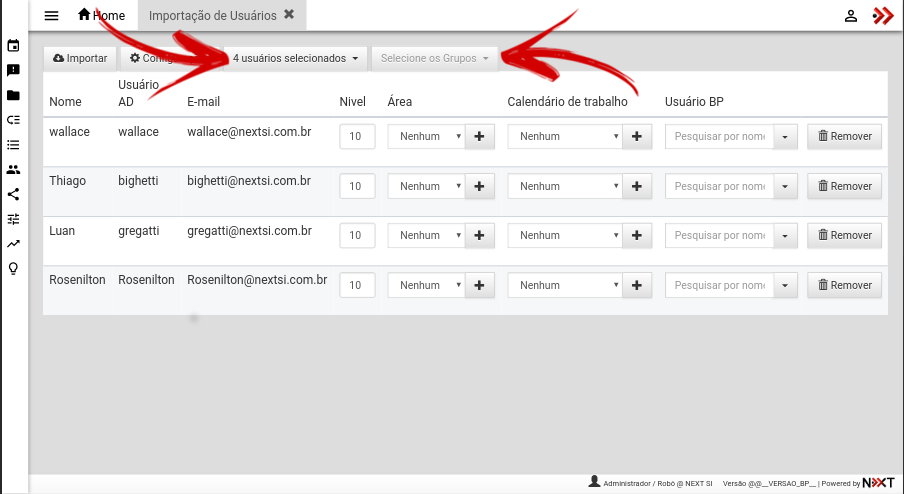This screenshot has width=904, height=494.
Task: Switch to the Home tab
Action: pyautogui.click(x=102, y=16)
